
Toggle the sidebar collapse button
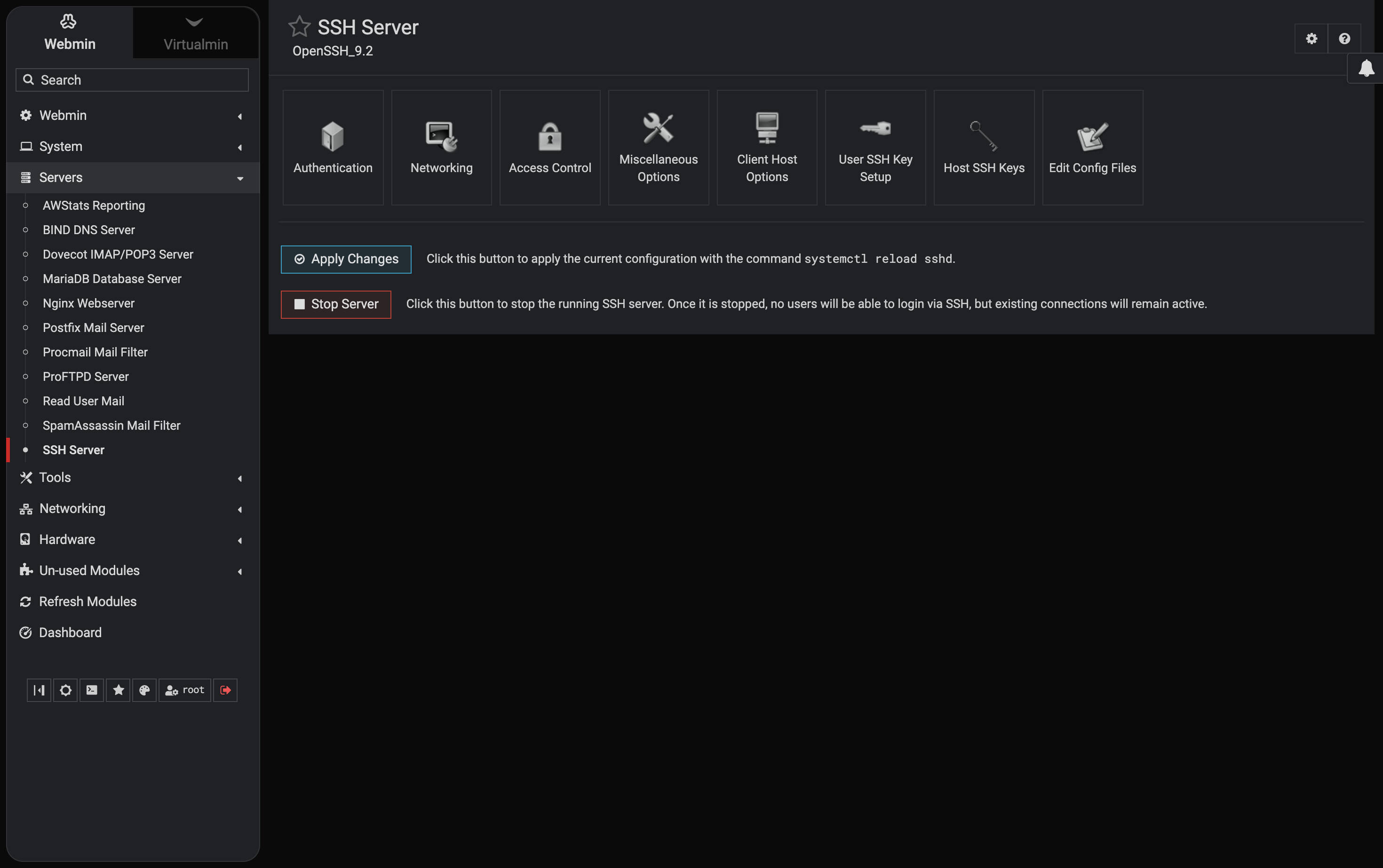39,690
